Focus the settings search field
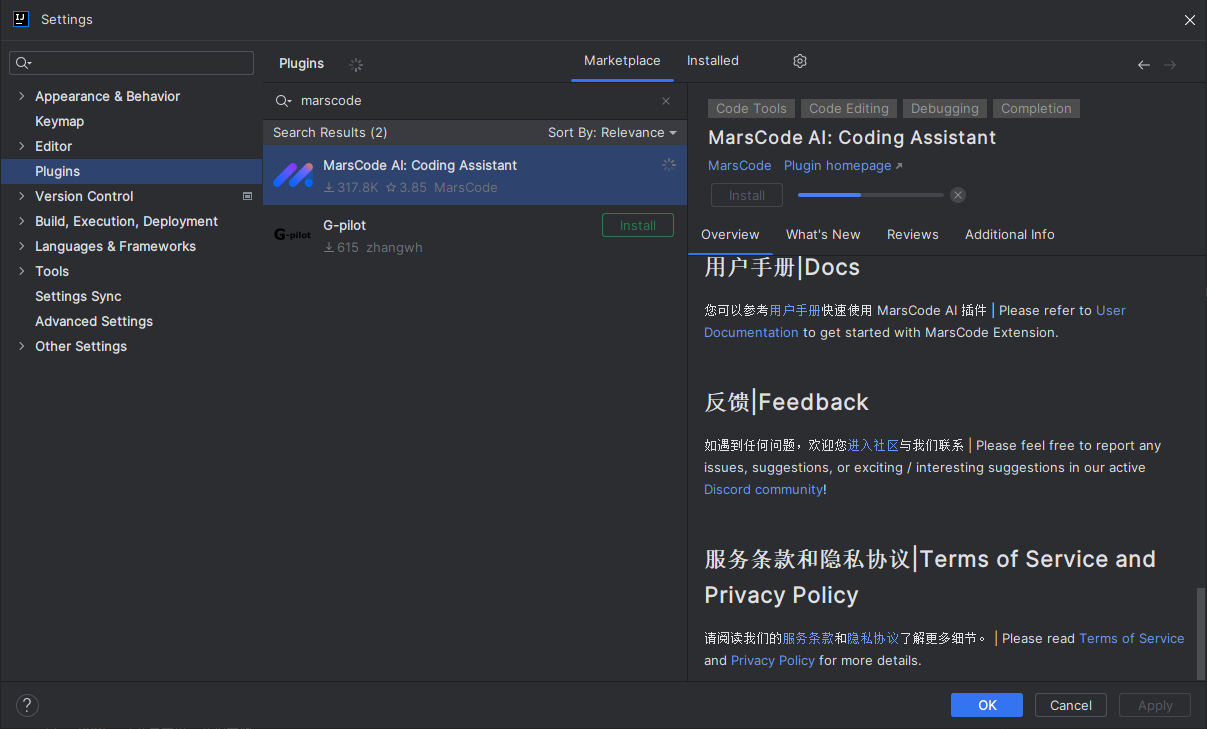The height and width of the screenshot is (729, 1207). [132, 63]
